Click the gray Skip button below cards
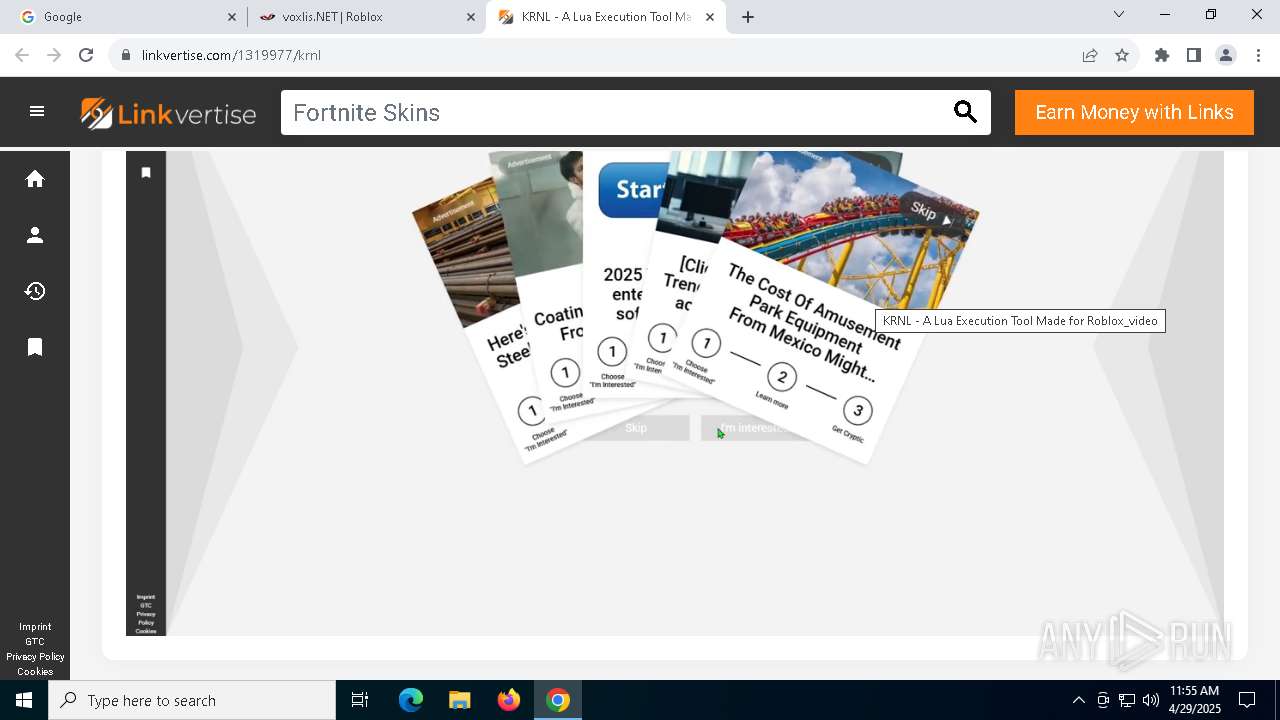This screenshot has width=1280, height=720. [636, 428]
